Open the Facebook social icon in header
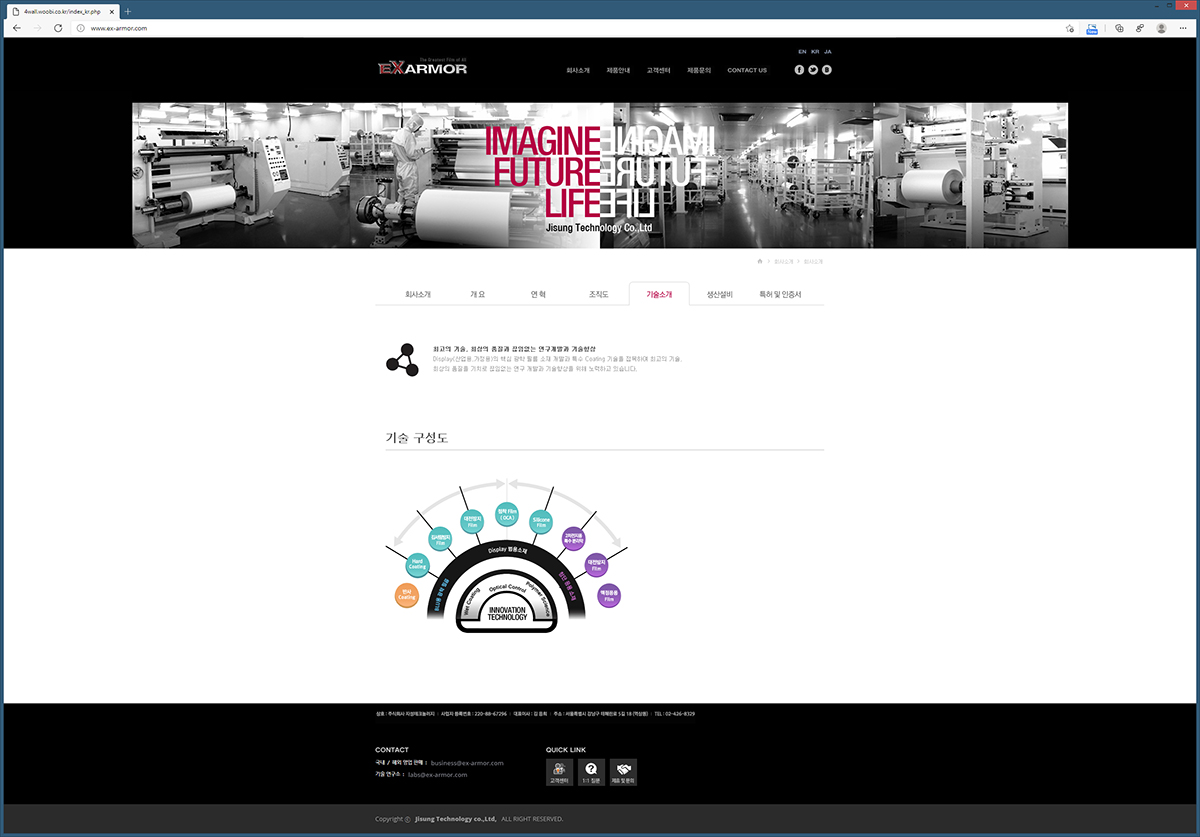1200x837 pixels. 799,70
